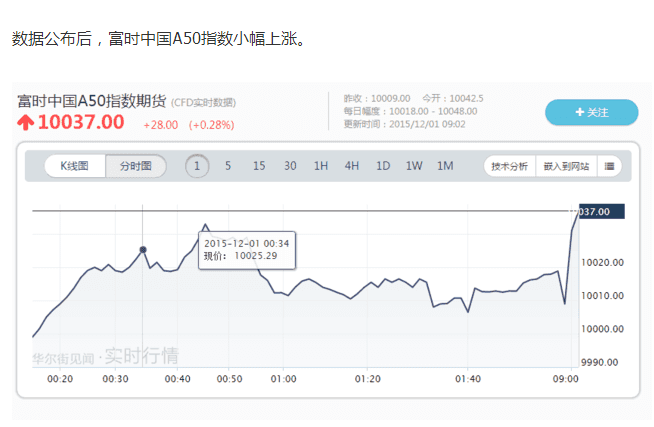Open the 富时中国A50指数期货 title link
The width and height of the screenshot is (654, 427).
point(91,101)
